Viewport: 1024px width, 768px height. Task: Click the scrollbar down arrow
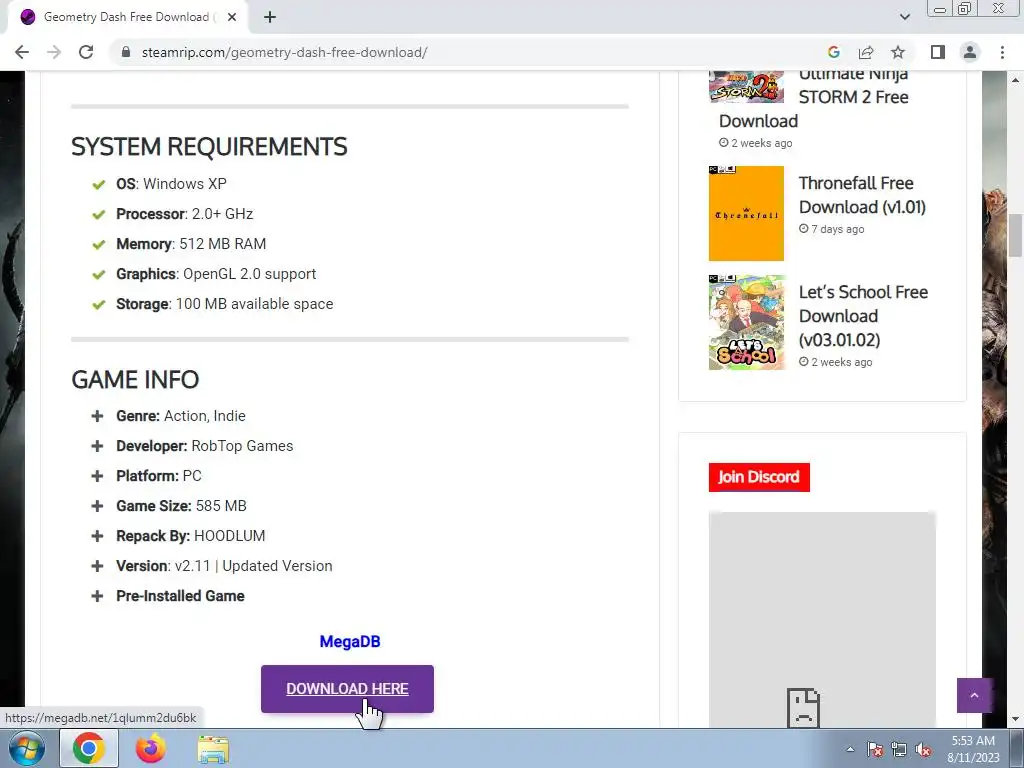coord(1015,720)
